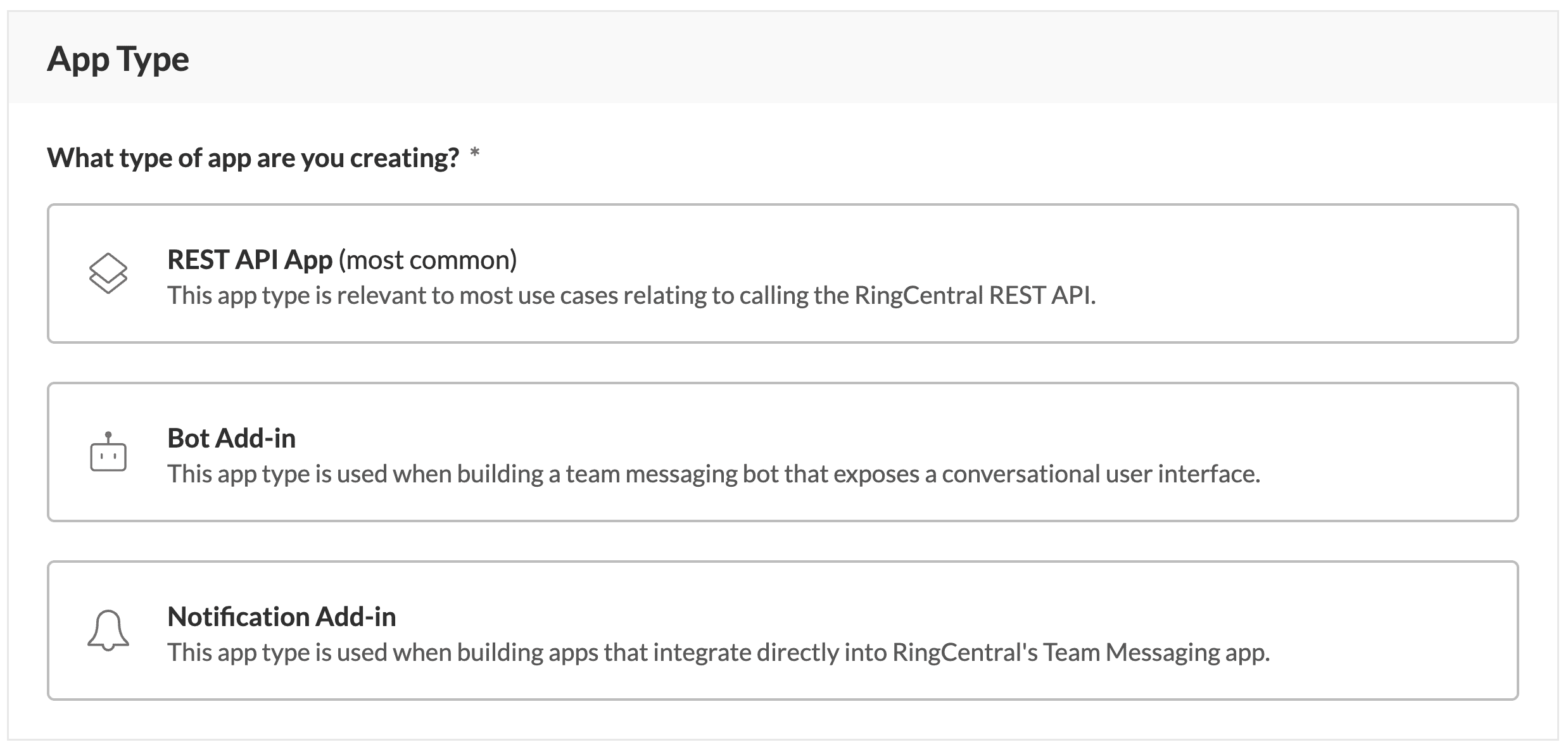1568x747 pixels.
Task: Click "conversational user interface" phrase in Bot description
Action: [1100, 474]
